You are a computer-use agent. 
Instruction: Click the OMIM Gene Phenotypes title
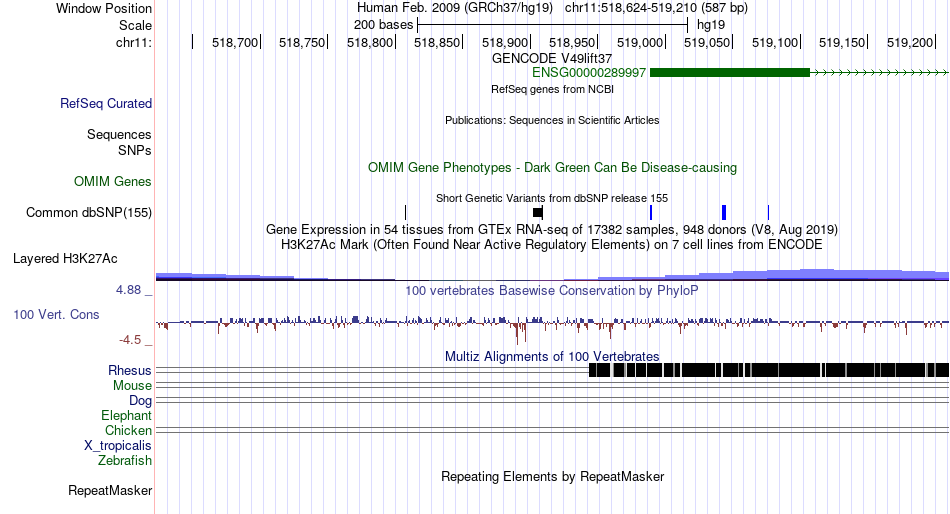(552, 167)
